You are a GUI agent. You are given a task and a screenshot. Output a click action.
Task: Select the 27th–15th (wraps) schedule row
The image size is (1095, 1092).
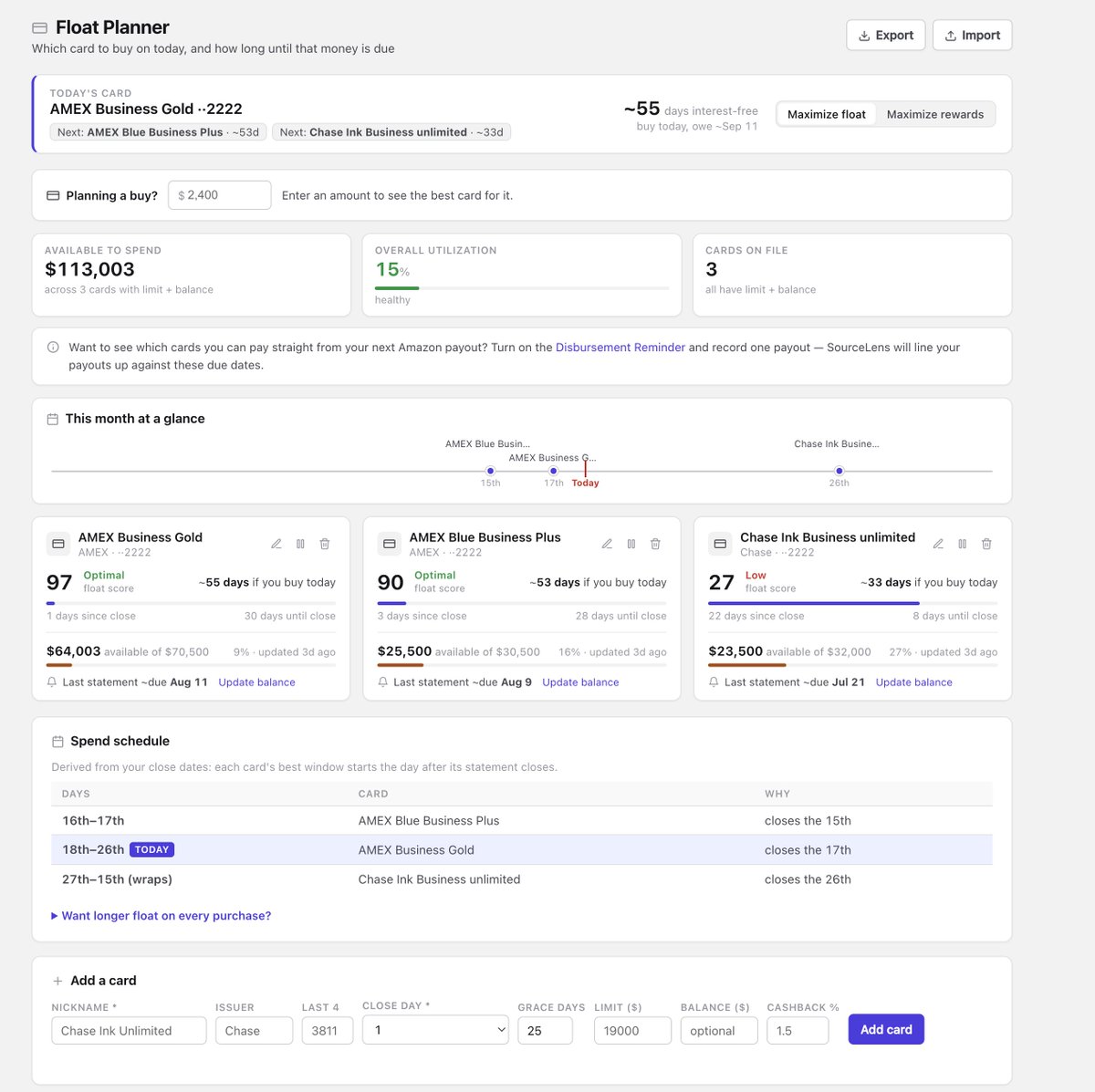522,879
